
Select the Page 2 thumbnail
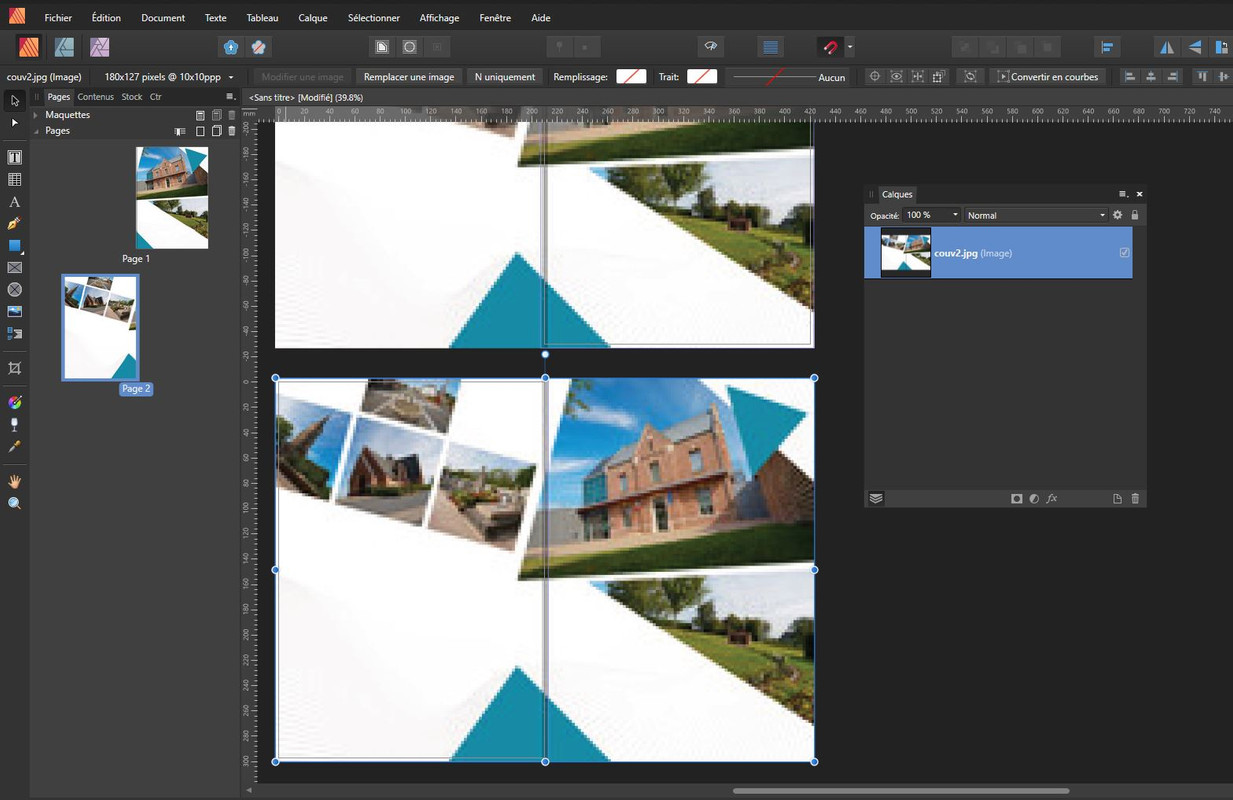coord(100,328)
